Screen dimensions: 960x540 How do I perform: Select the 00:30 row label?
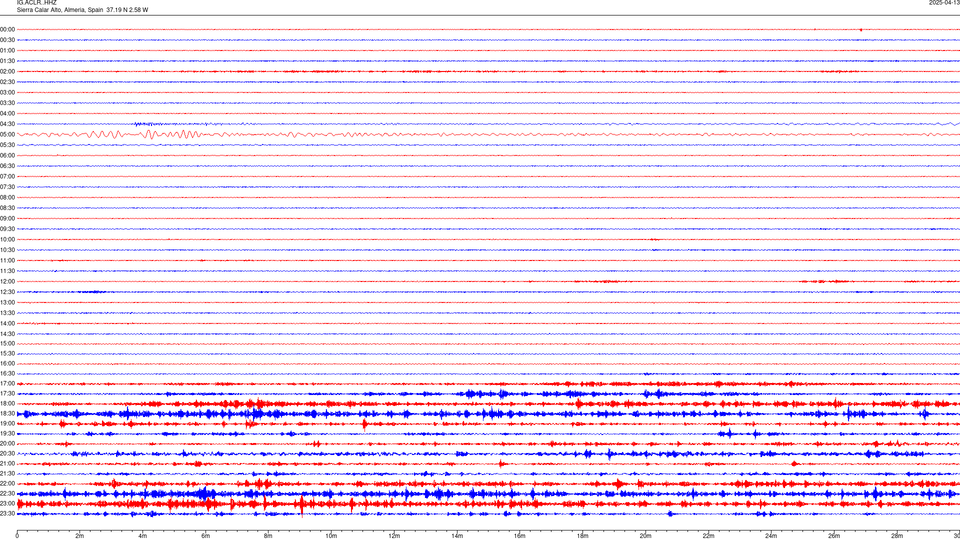[7, 40]
